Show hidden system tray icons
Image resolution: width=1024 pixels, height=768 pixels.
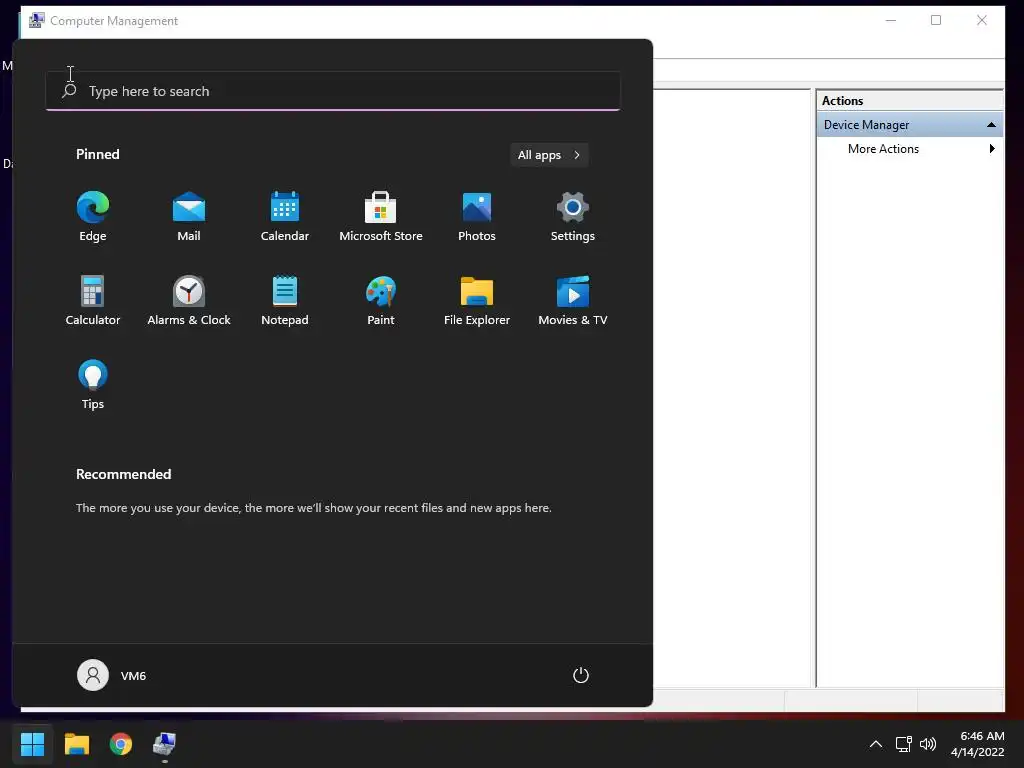[876, 744]
